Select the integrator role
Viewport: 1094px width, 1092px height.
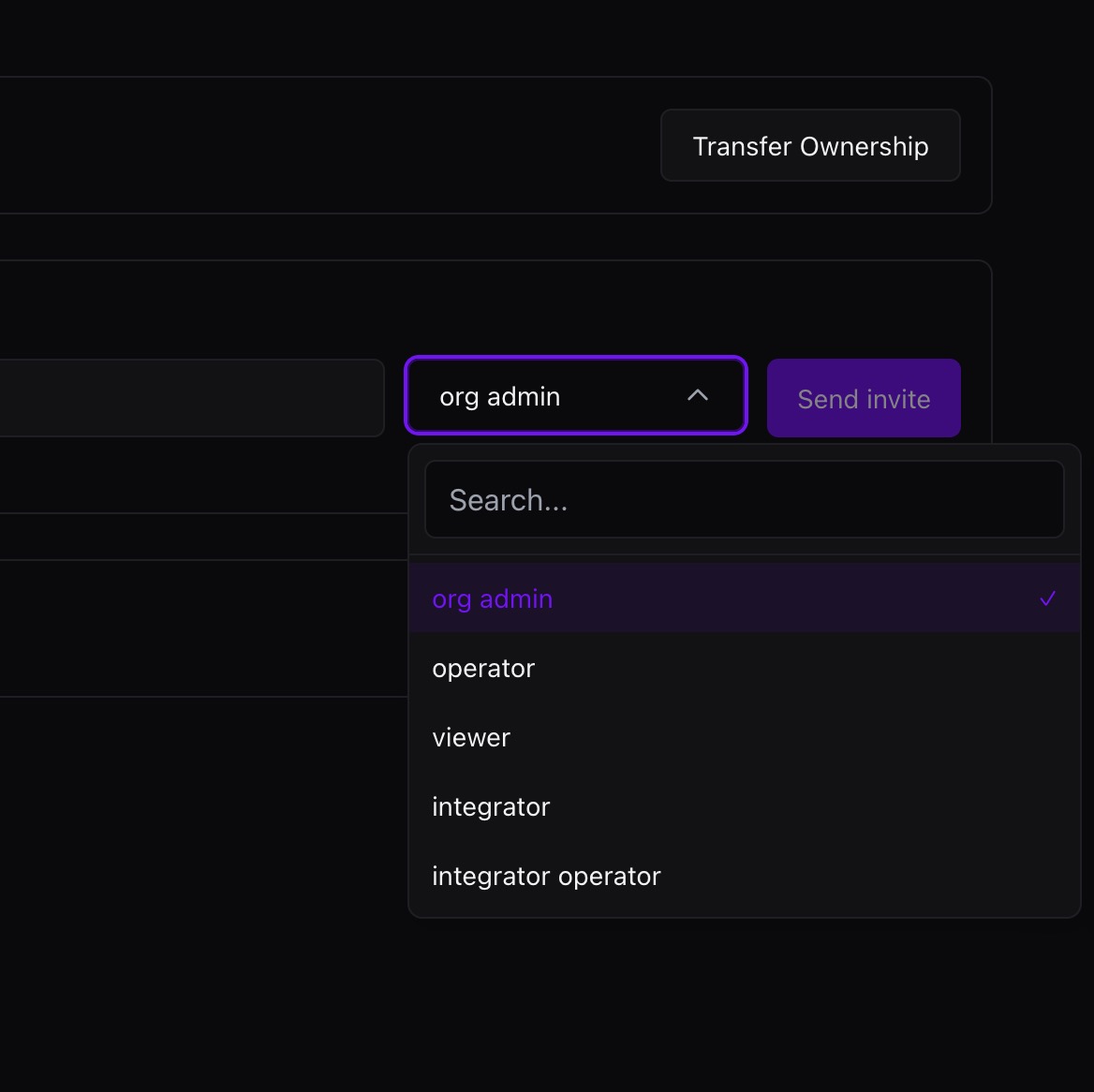[x=744, y=806]
